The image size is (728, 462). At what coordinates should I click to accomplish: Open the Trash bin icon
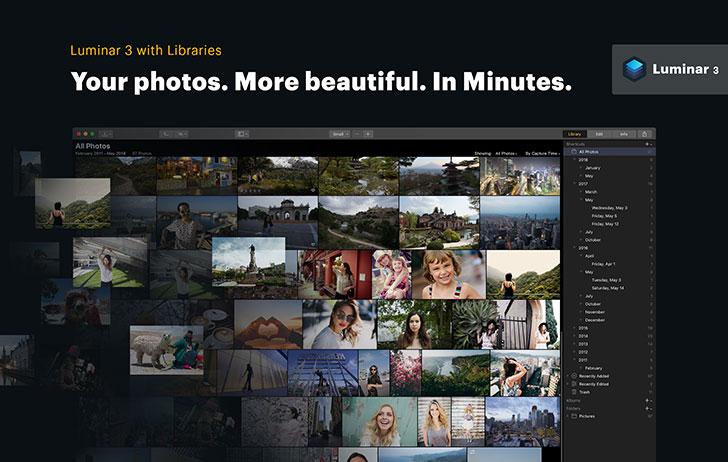(574, 392)
